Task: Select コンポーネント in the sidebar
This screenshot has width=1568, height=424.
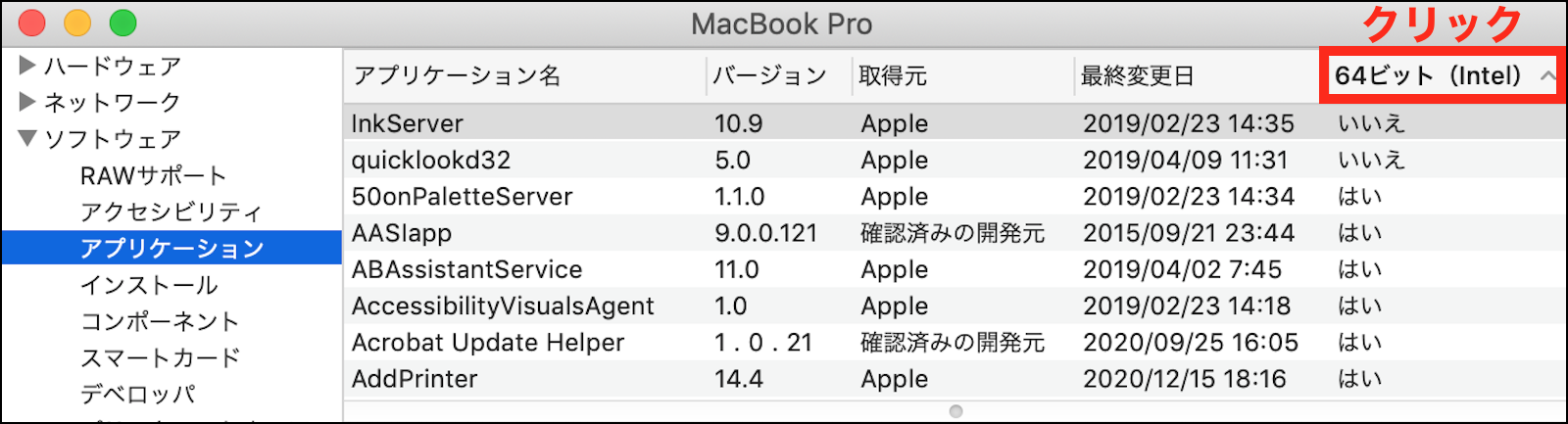Action: [x=160, y=321]
